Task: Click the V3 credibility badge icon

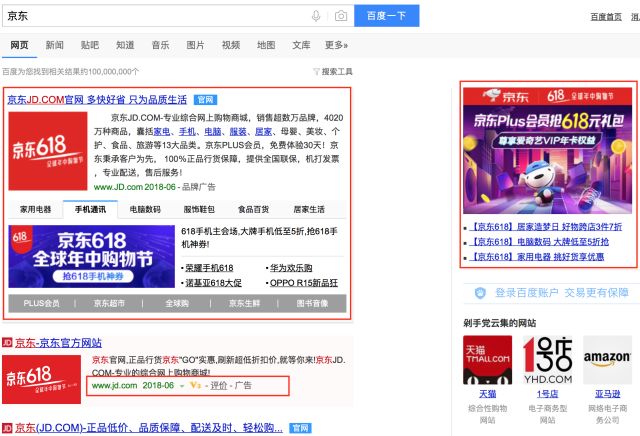Action: 195,385
